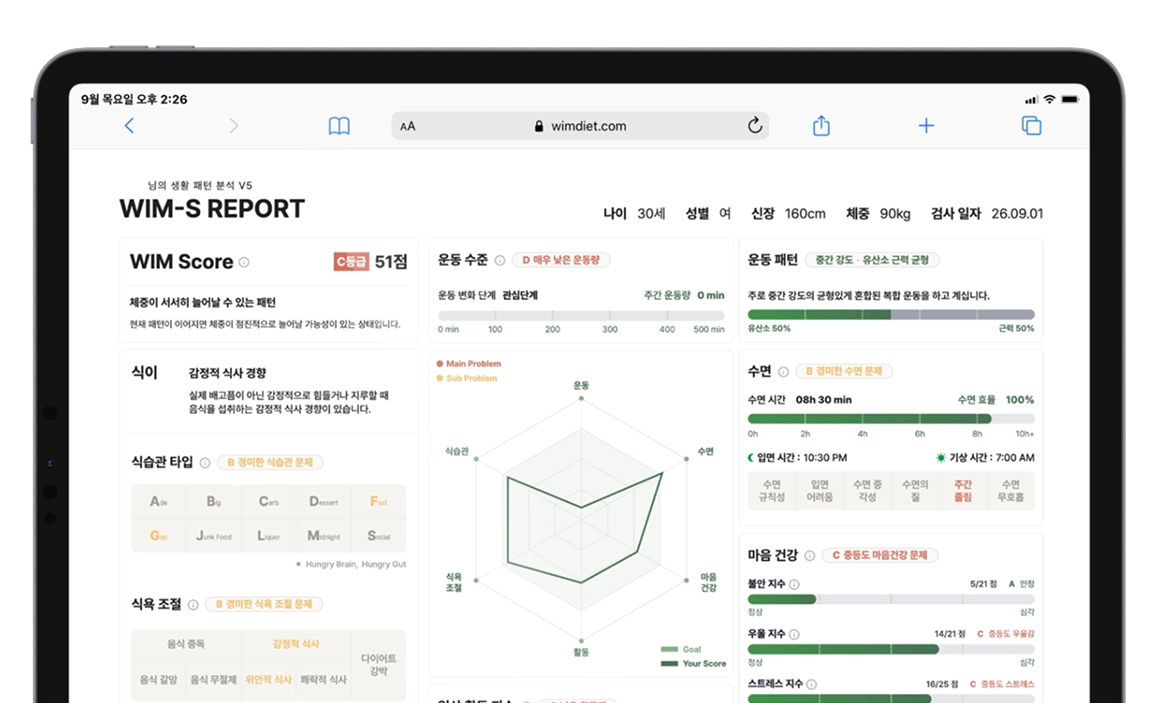Click the D 매우 낮은 운동량 badge

pos(561,260)
